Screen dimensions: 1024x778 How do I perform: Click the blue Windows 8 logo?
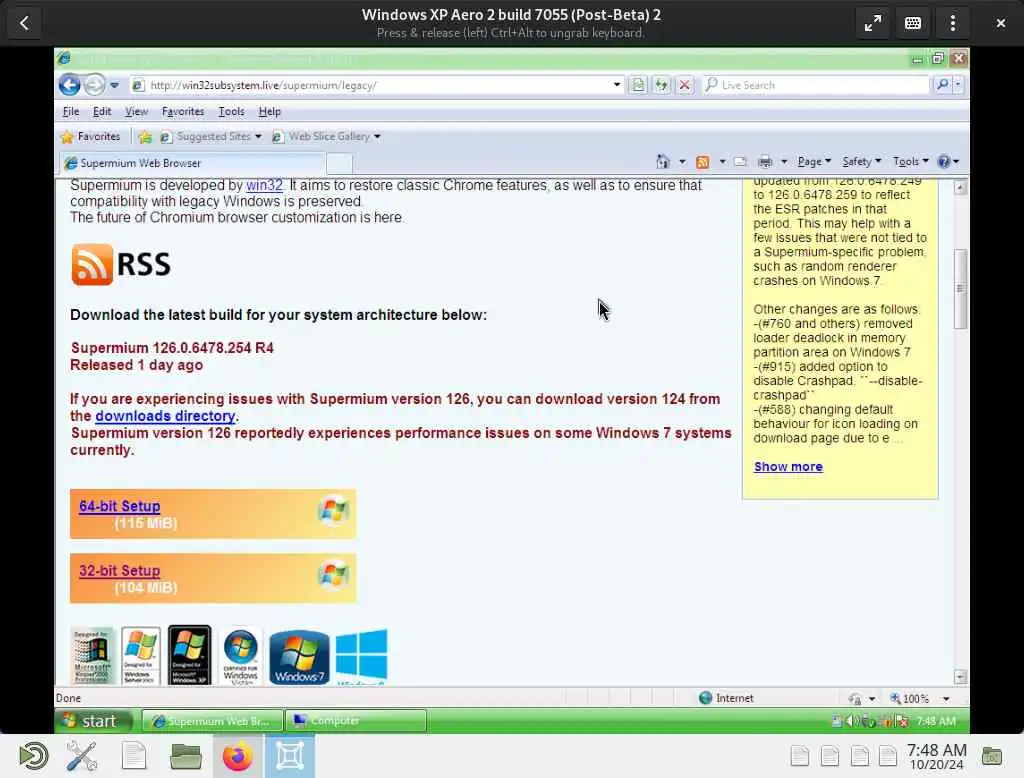[361, 656]
